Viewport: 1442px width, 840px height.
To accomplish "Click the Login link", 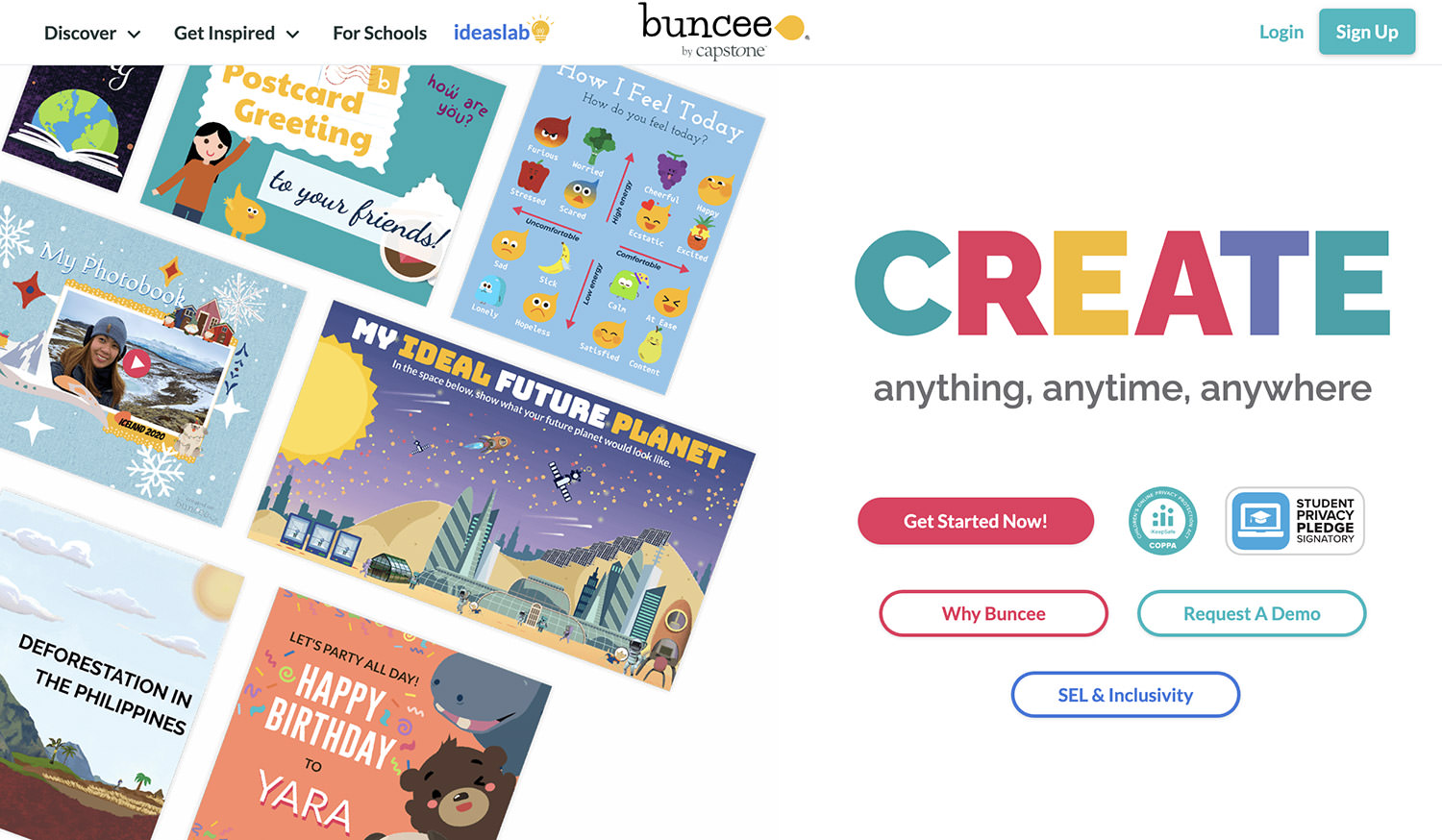I will [x=1281, y=32].
